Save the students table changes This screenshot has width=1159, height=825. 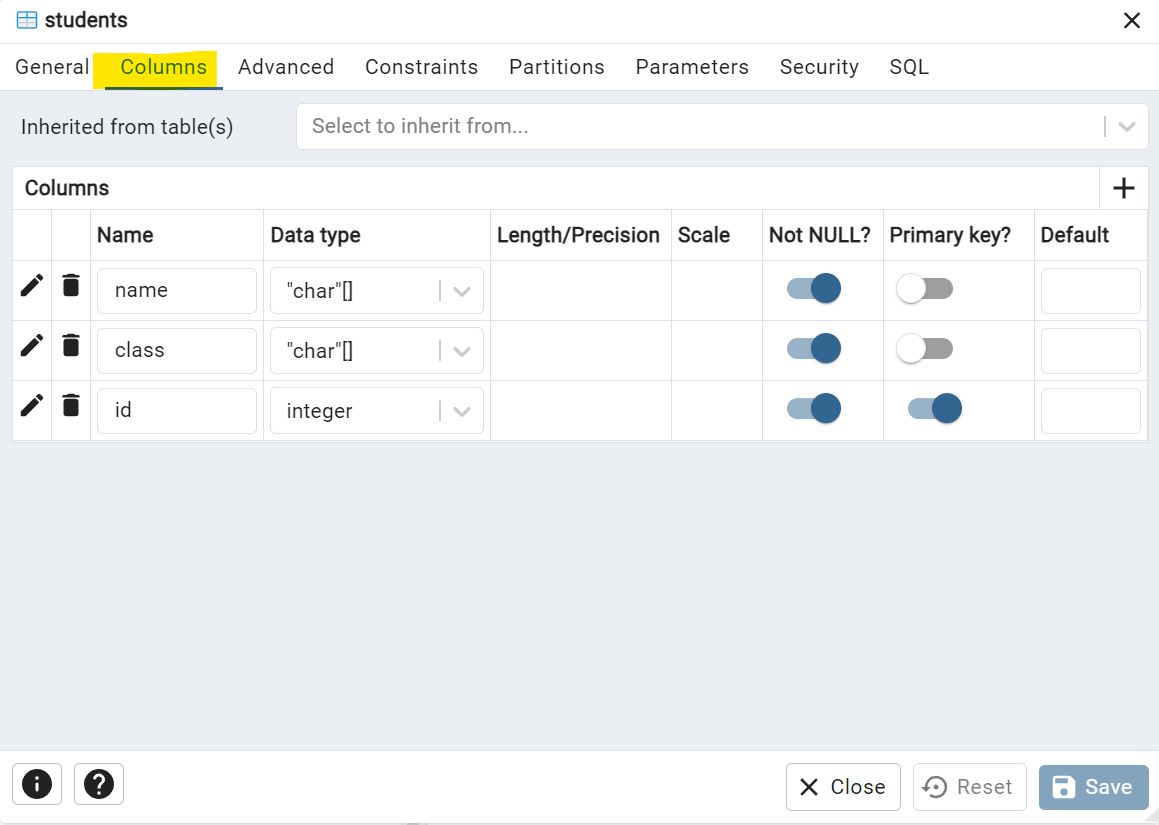pyautogui.click(x=1094, y=787)
